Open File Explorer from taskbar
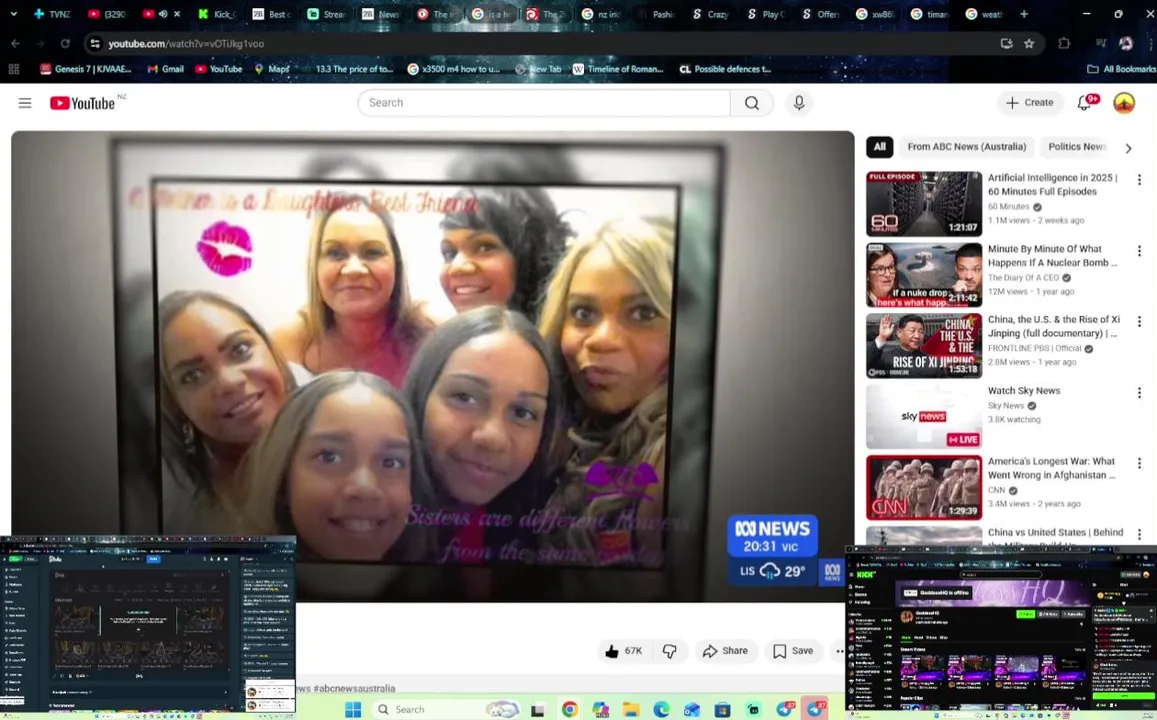The height and width of the screenshot is (720, 1157). tap(630, 710)
